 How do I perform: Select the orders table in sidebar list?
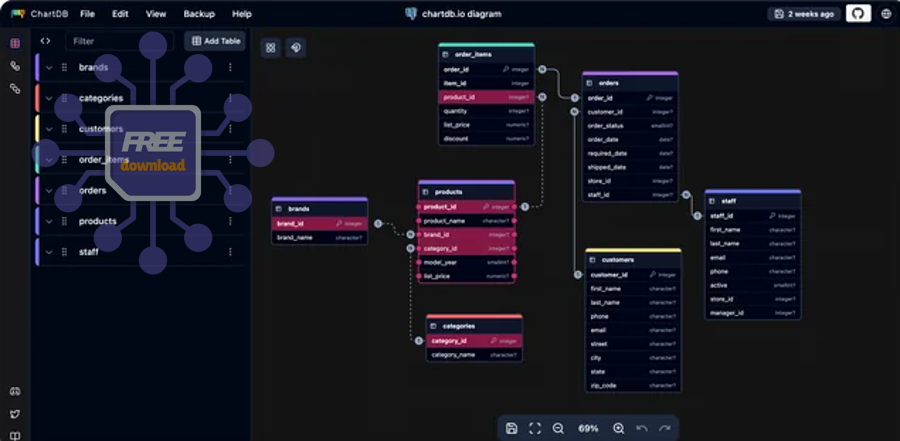click(x=141, y=191)
